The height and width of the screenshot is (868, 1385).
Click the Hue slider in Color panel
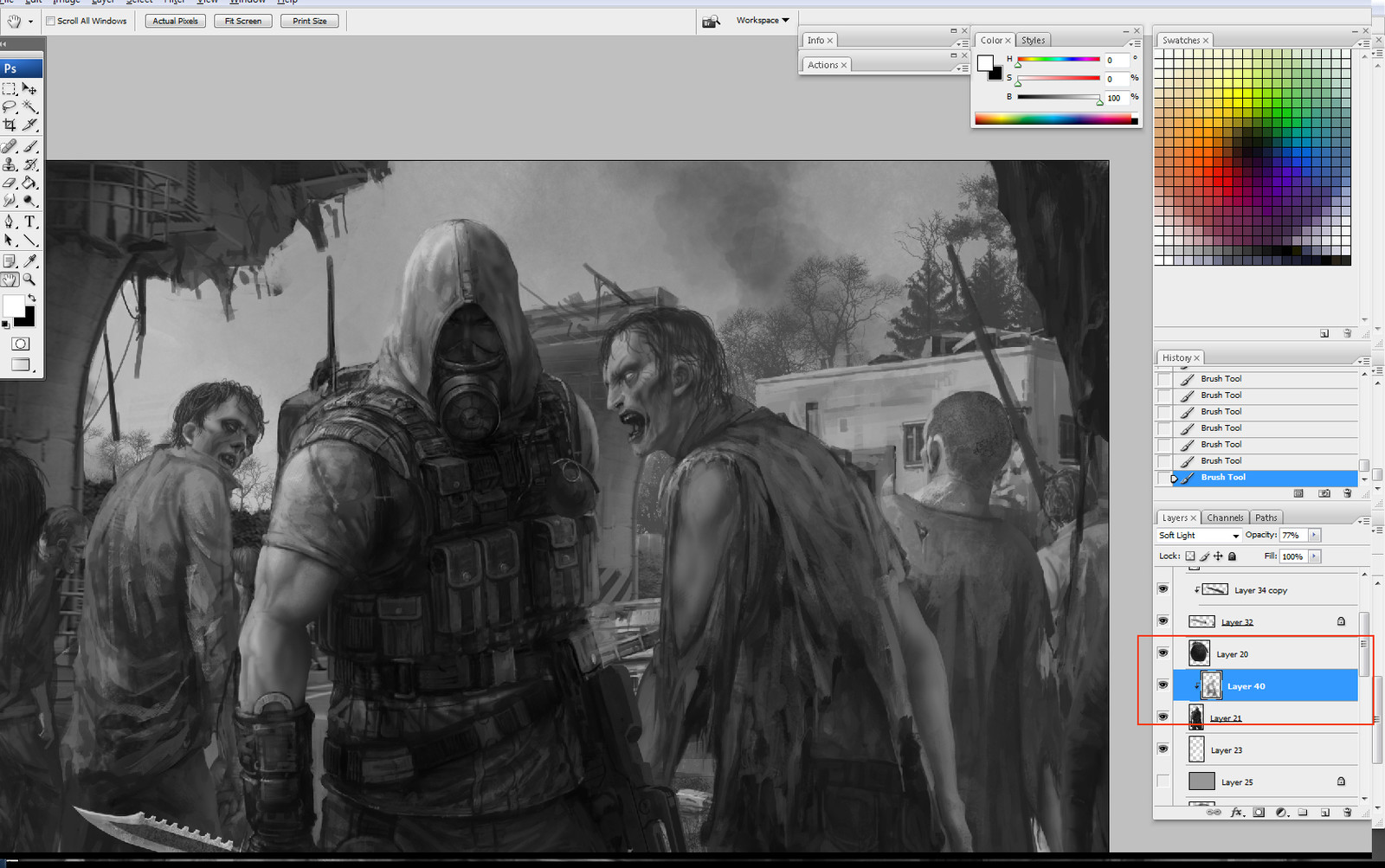pos(1058,60)
